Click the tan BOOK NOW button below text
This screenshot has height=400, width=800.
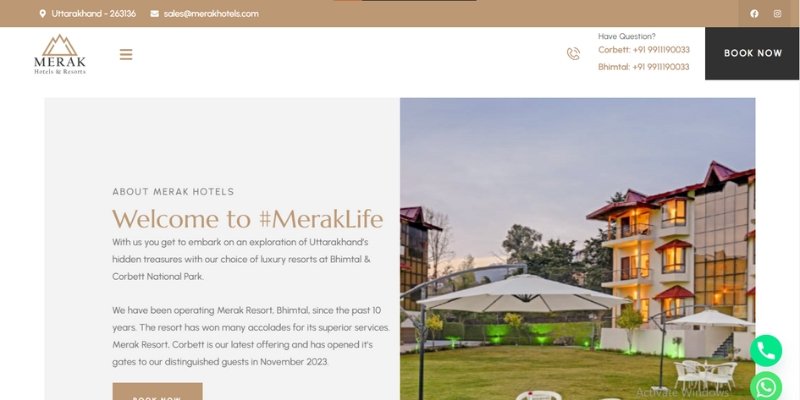[x=157, y=392]
